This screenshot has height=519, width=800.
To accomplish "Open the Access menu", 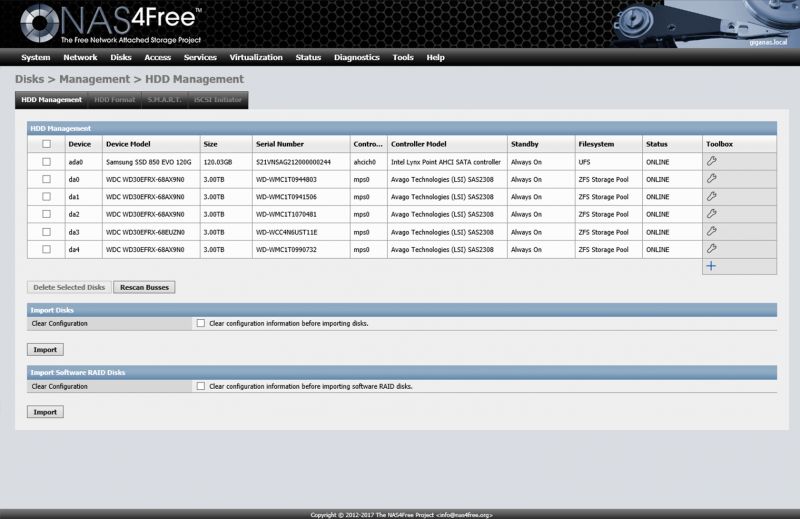I will click(x=158, y=57).
